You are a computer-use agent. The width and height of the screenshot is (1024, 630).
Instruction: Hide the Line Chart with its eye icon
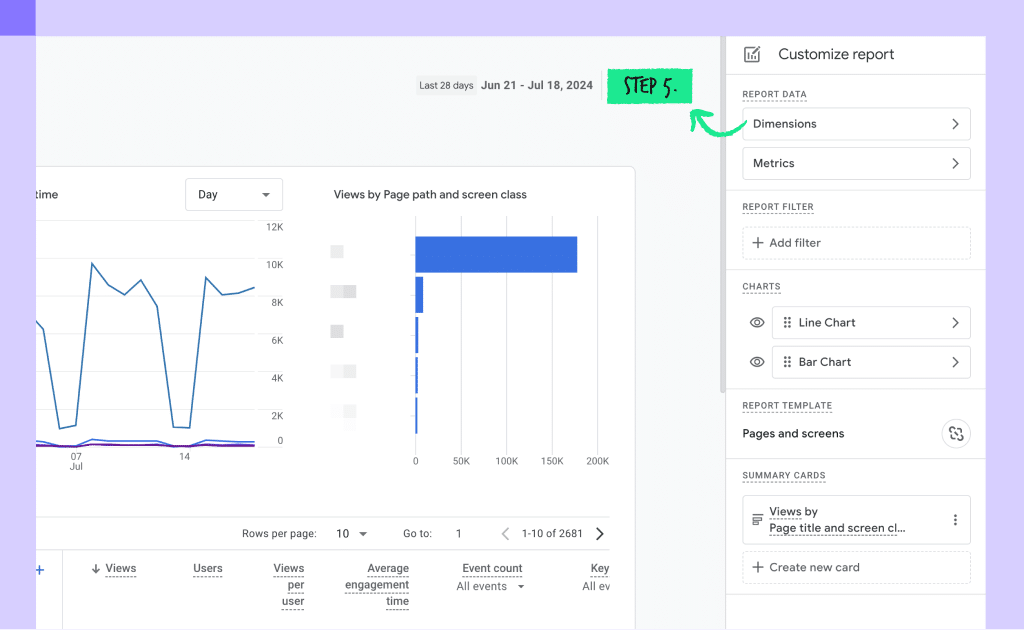pyautogui.click(x=757, y=323)
